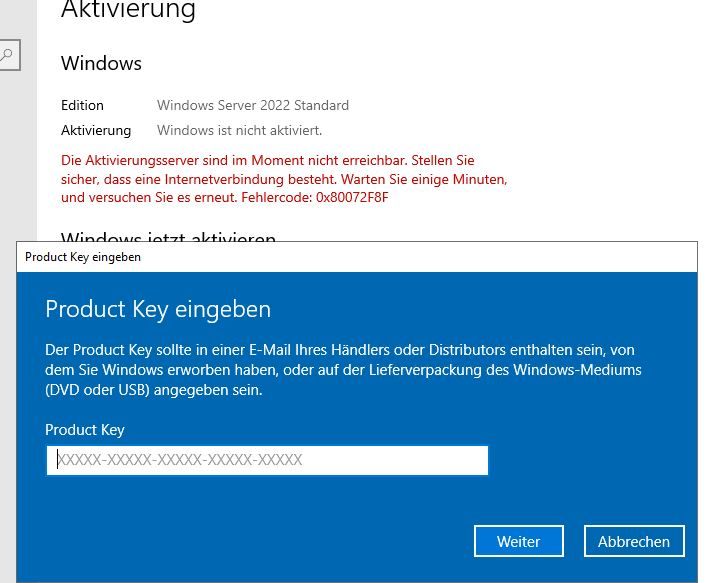Click the 'Aktivierung' row label

(96, 130)
